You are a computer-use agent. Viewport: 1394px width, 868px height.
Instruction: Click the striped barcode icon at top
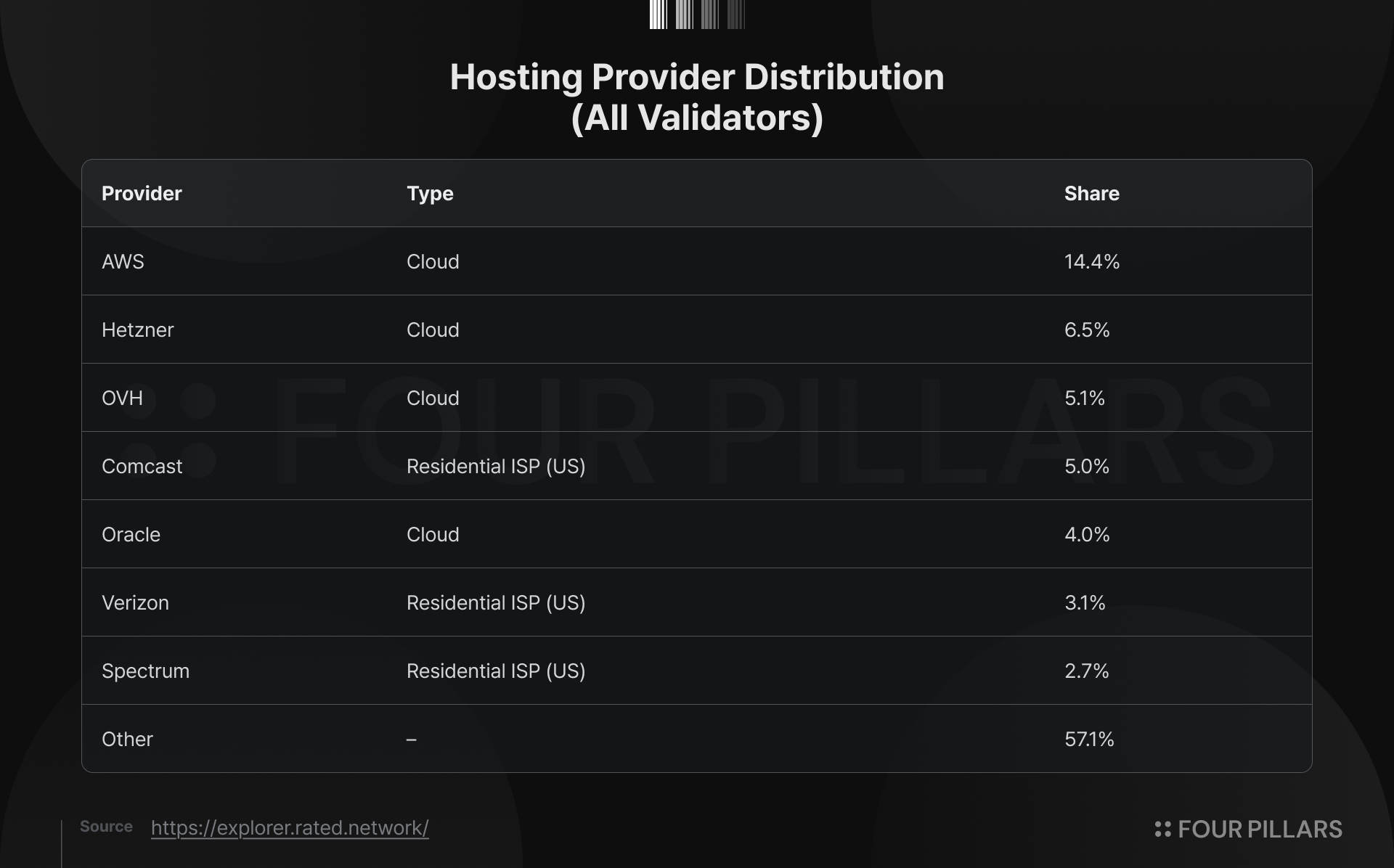[x=697, y=15]
